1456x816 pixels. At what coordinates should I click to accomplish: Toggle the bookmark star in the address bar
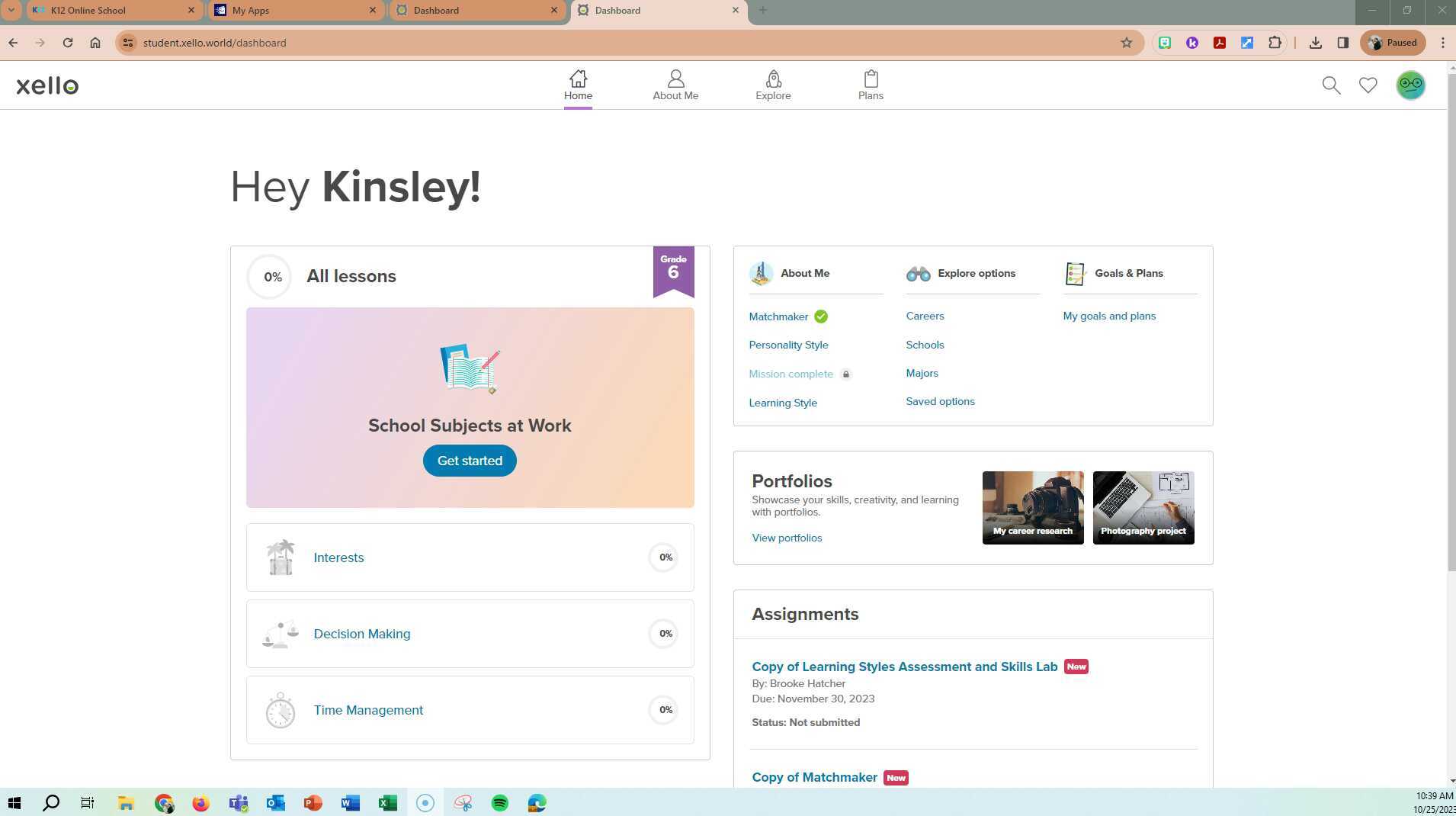pos(1127,43)
